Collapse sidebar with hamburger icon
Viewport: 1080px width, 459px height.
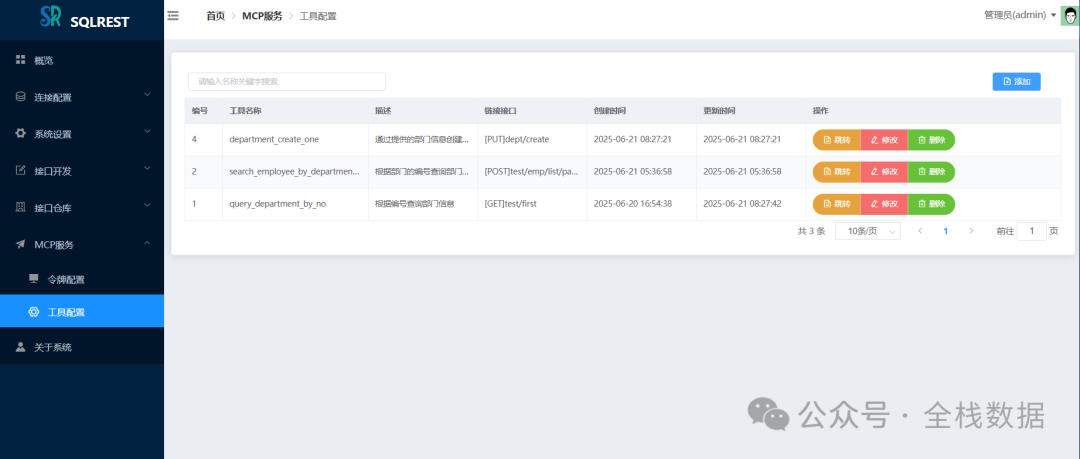173,15
